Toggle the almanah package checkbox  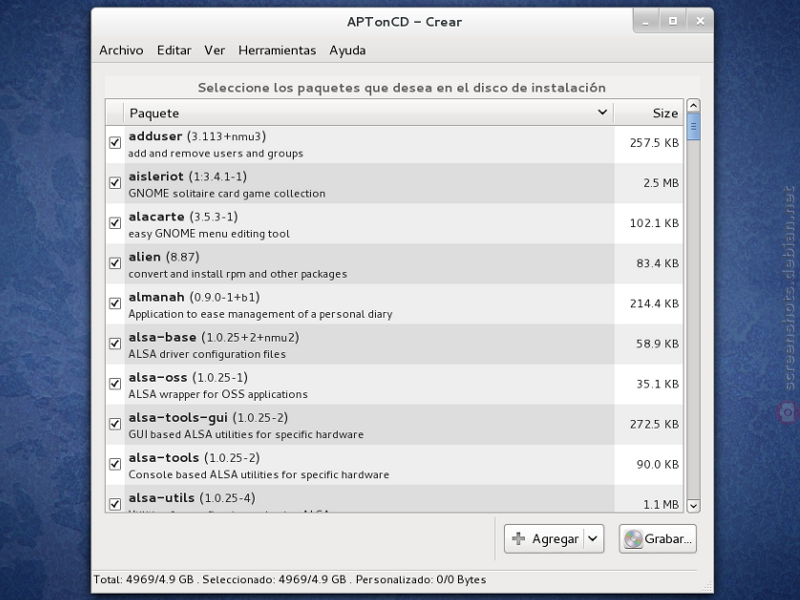coord(115,304)
